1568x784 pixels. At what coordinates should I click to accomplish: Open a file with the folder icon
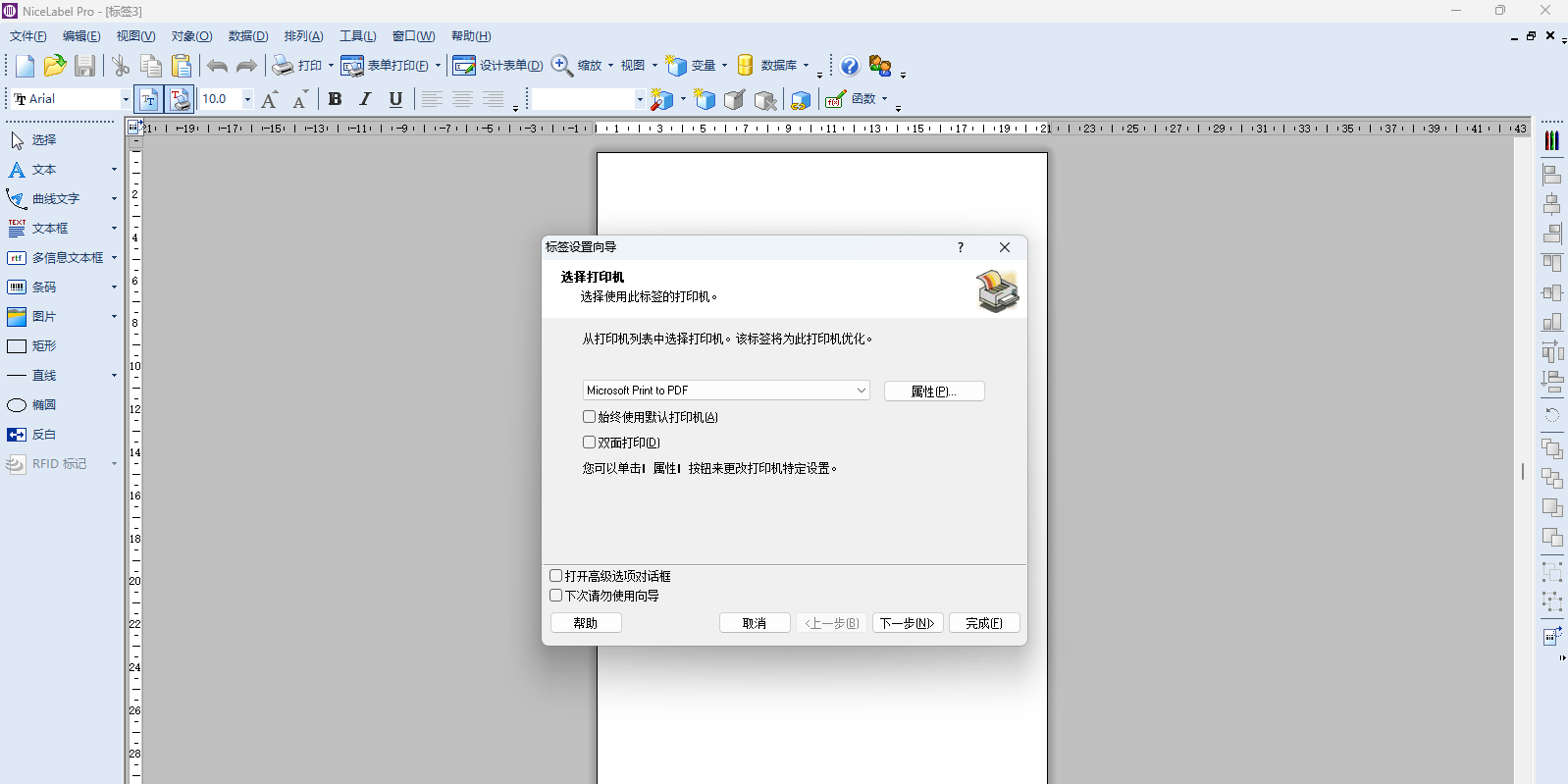click(x=55, y=66)
